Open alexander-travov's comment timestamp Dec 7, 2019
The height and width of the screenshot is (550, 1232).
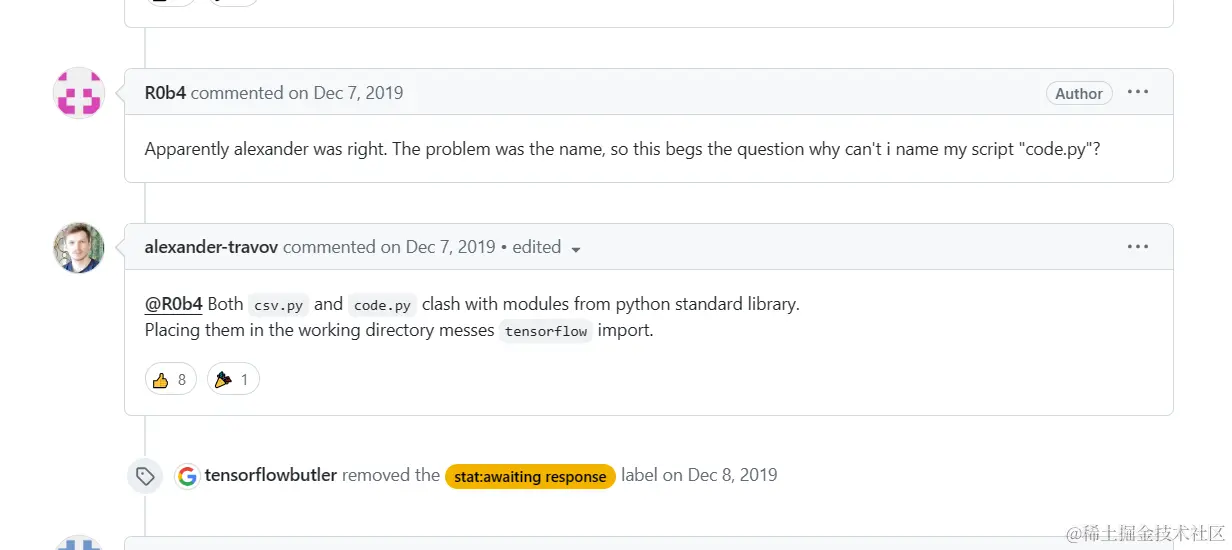tap(450, 247)
